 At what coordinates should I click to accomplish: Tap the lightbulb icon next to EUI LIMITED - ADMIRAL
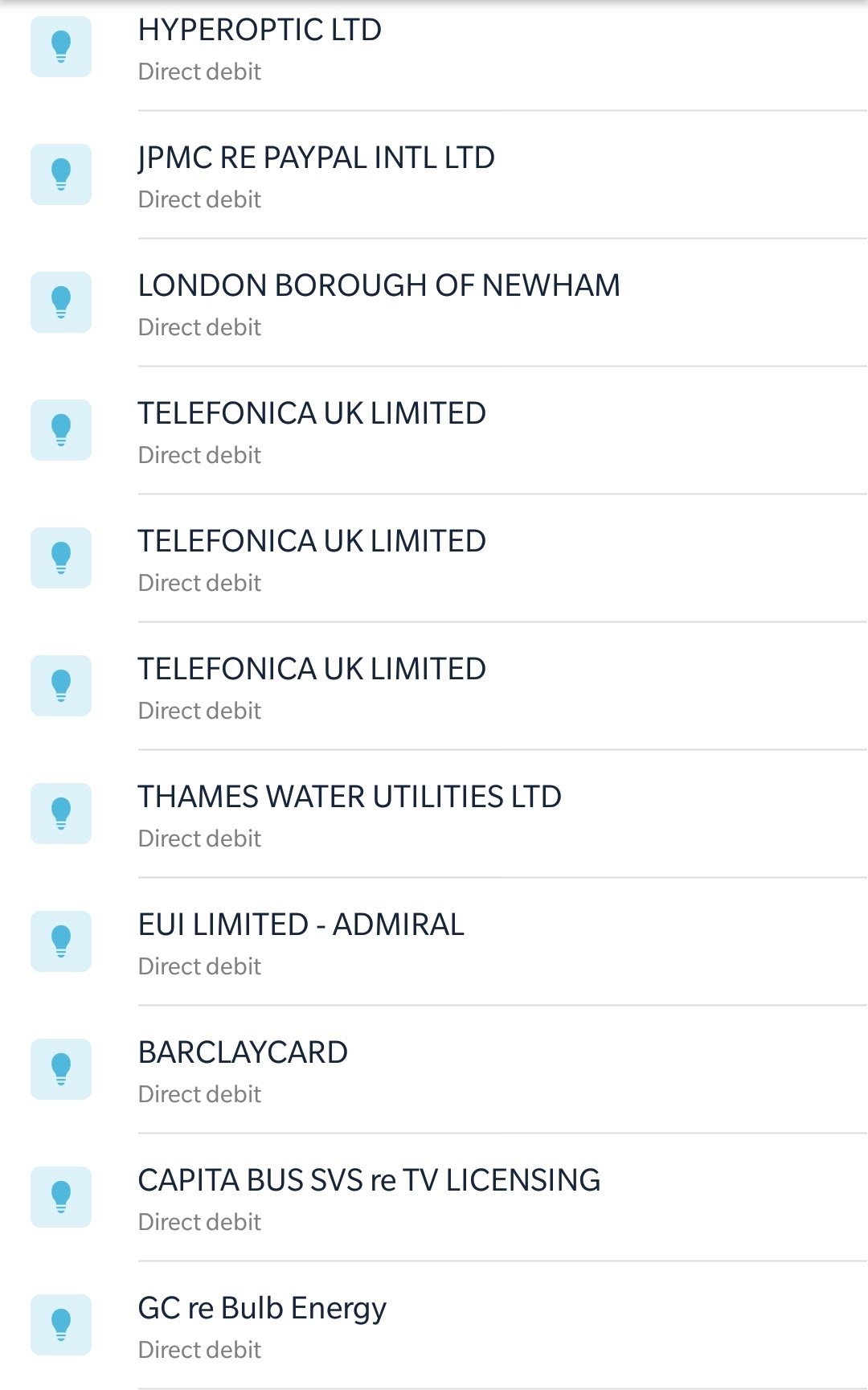click(x=61, y=941)
